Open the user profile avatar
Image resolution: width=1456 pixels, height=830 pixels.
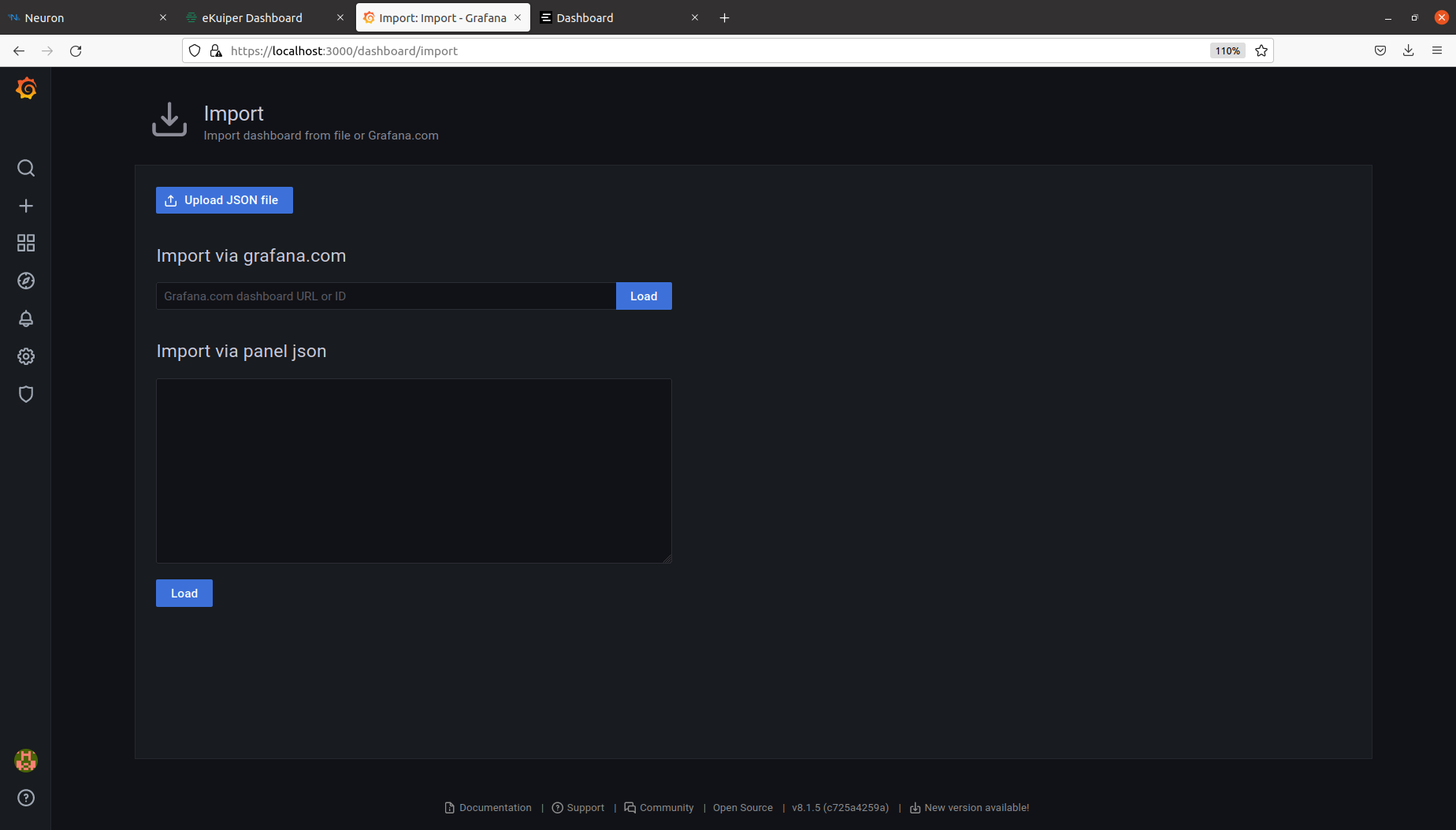tap(26, 761)
